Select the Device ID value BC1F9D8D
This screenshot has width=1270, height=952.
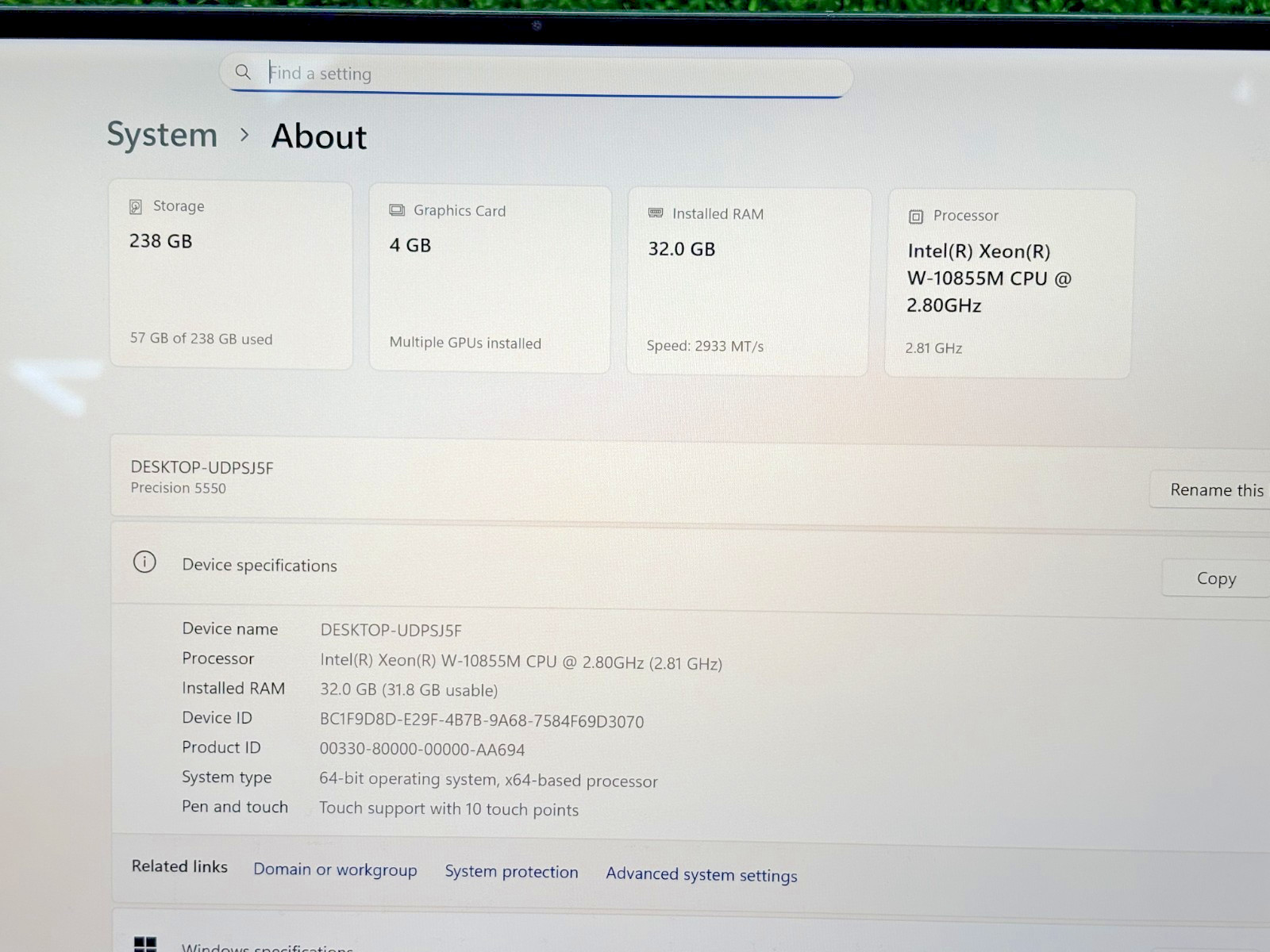482,721
